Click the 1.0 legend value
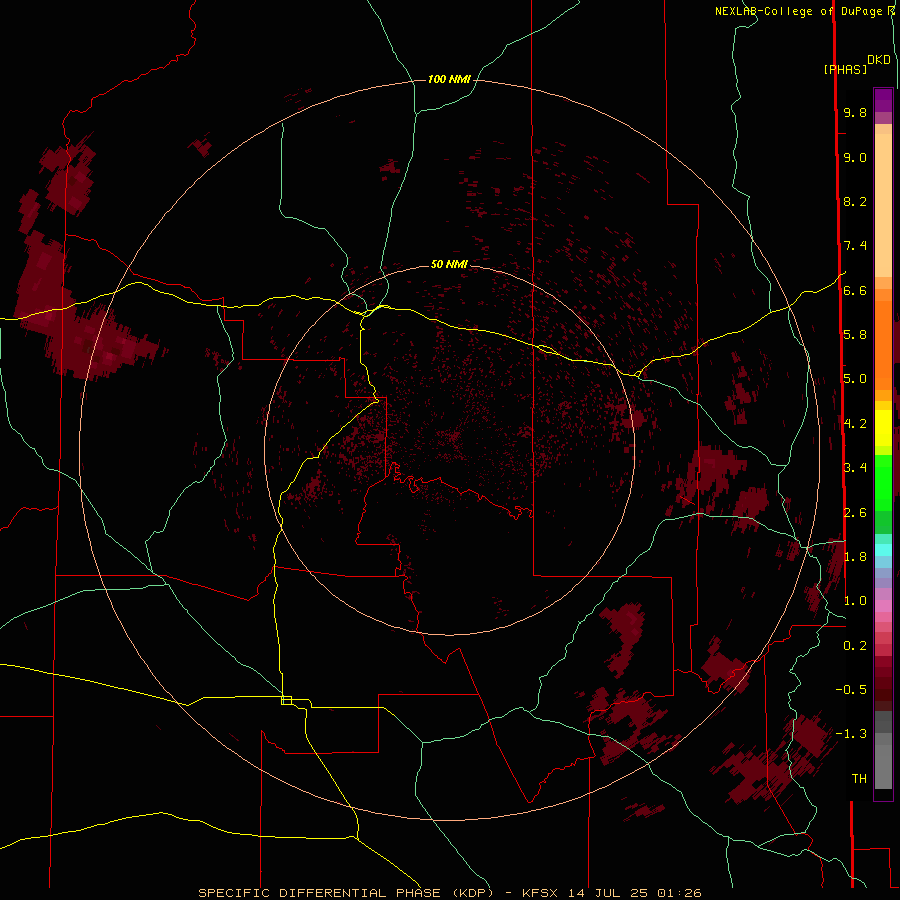This screenshot has width=900, height=900. click(855, 601)
